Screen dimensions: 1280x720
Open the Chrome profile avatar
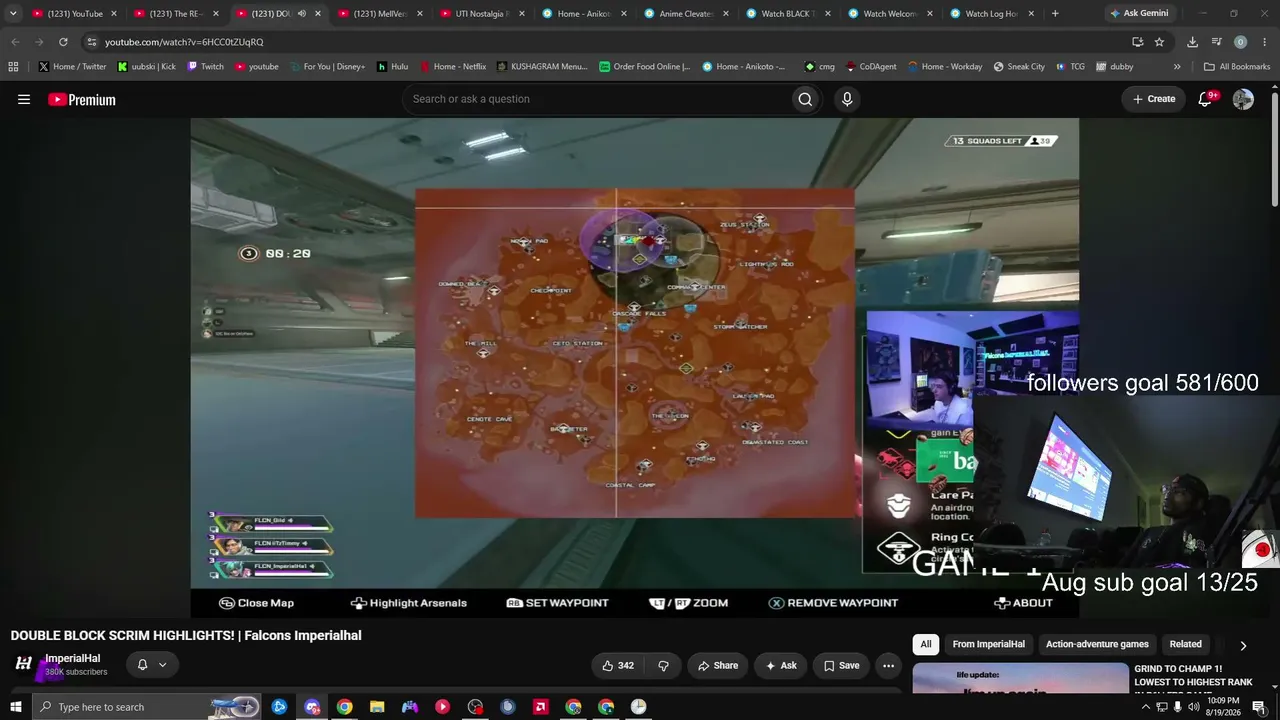(1241, 42)
